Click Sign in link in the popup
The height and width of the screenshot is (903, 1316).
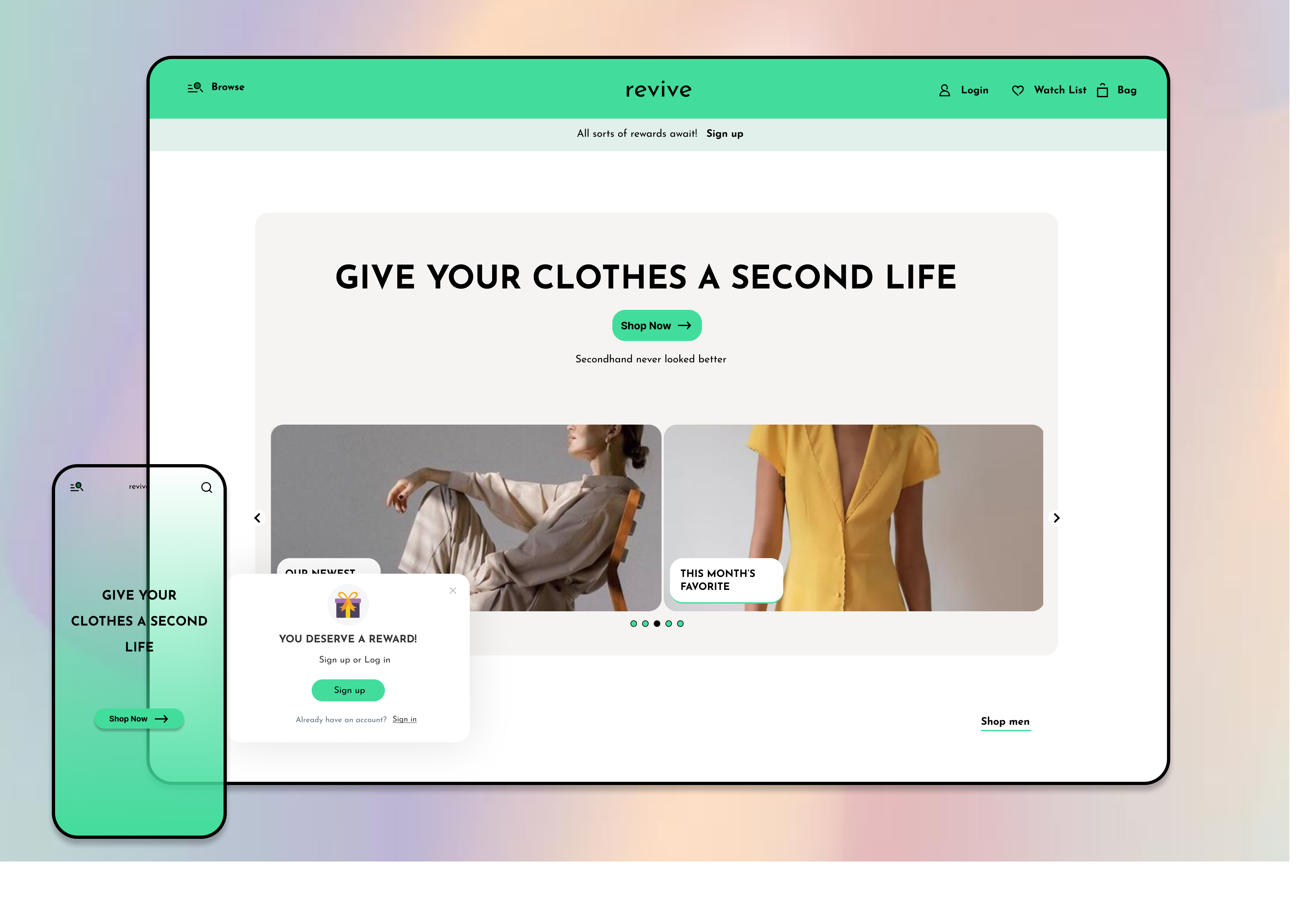[x=404, y=719]
